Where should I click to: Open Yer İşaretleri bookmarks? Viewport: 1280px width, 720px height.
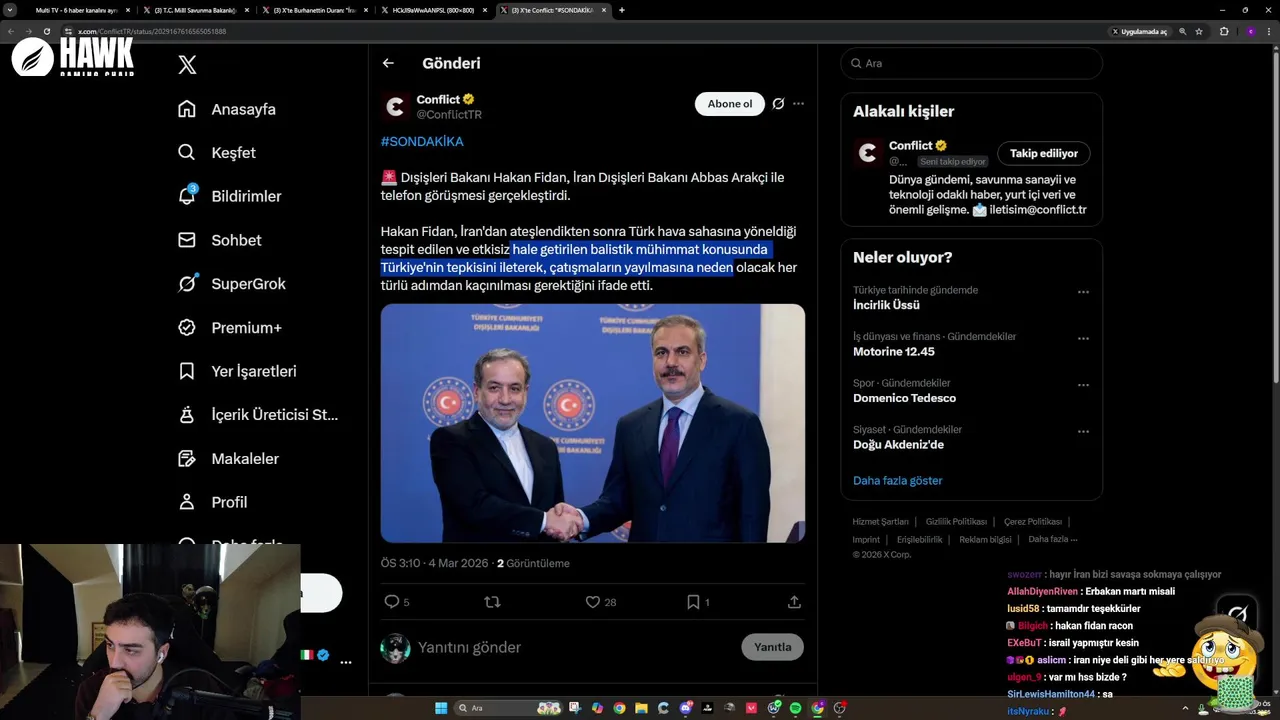pos(237,371)
